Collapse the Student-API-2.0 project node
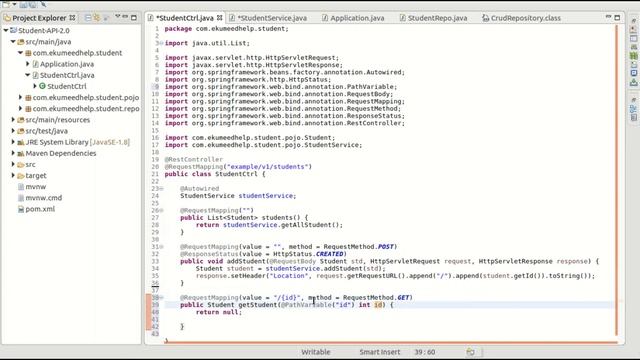 (x=6, y=31)
